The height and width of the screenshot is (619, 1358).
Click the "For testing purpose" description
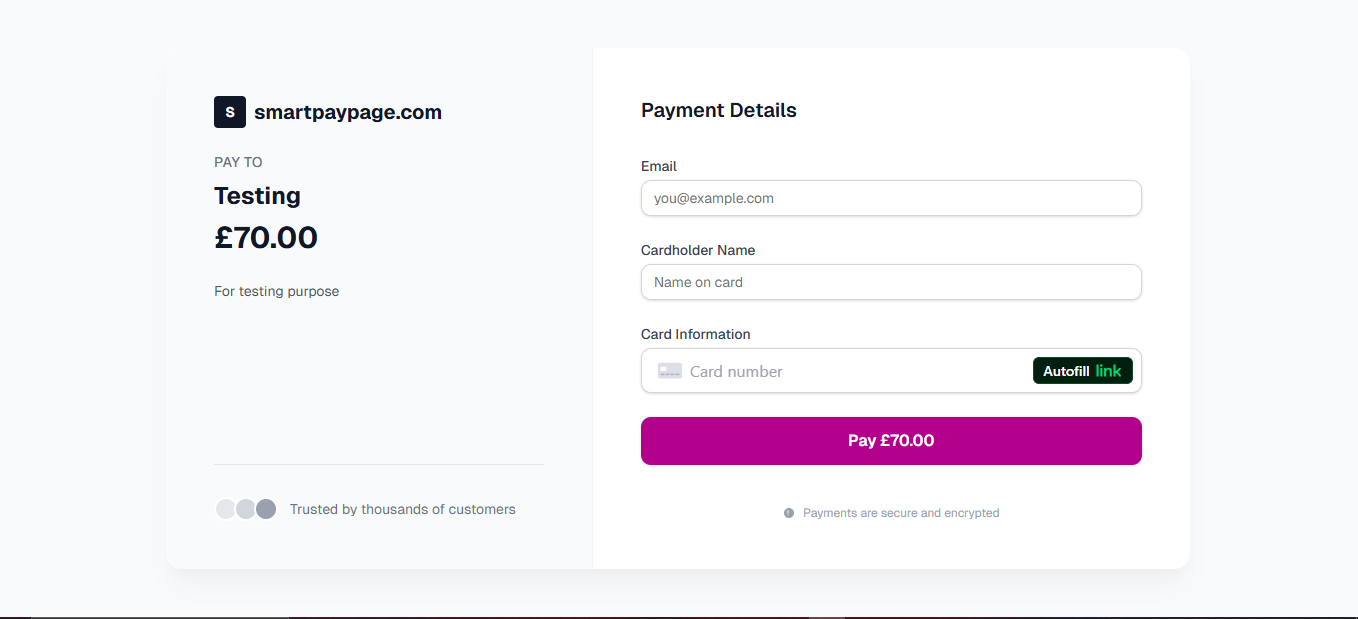[277, 291]
